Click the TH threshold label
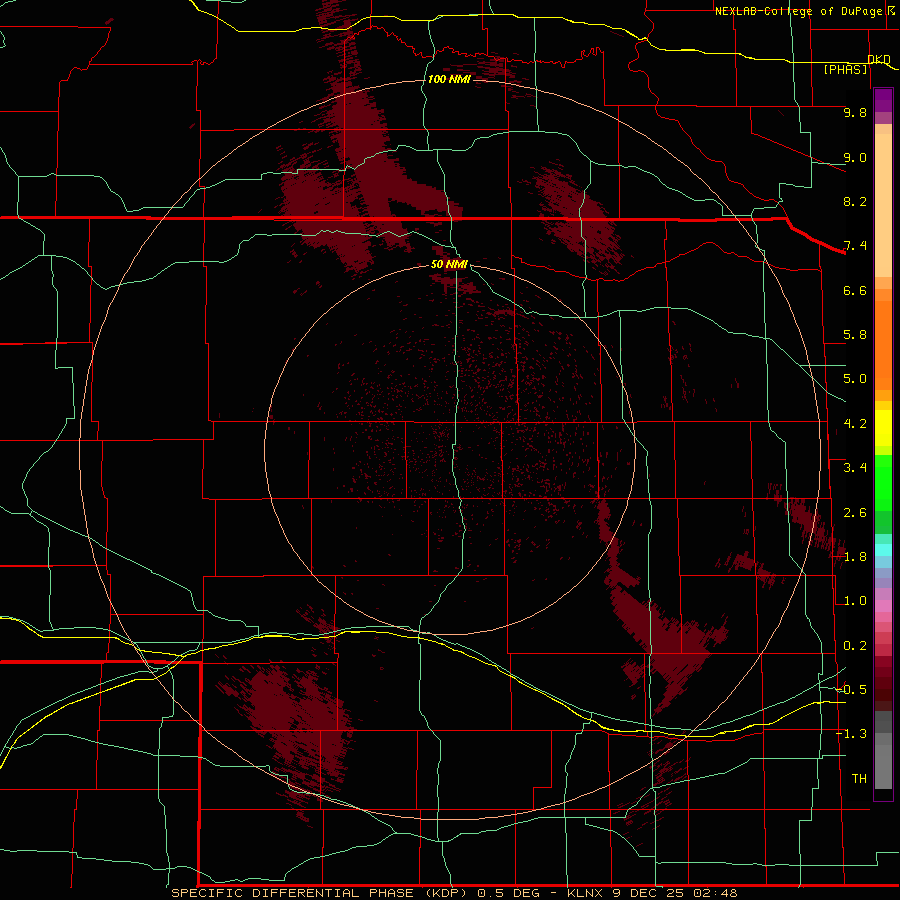Viewport: 900px width, 900px height. pyautogui.click(x=859, y=778)
